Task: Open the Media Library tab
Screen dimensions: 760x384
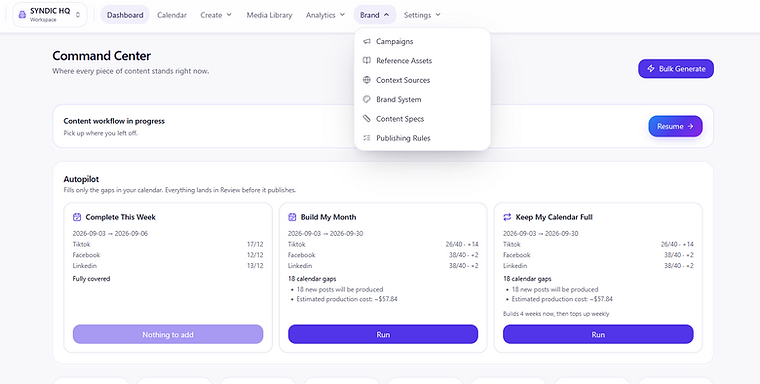Action: (269, 15)
